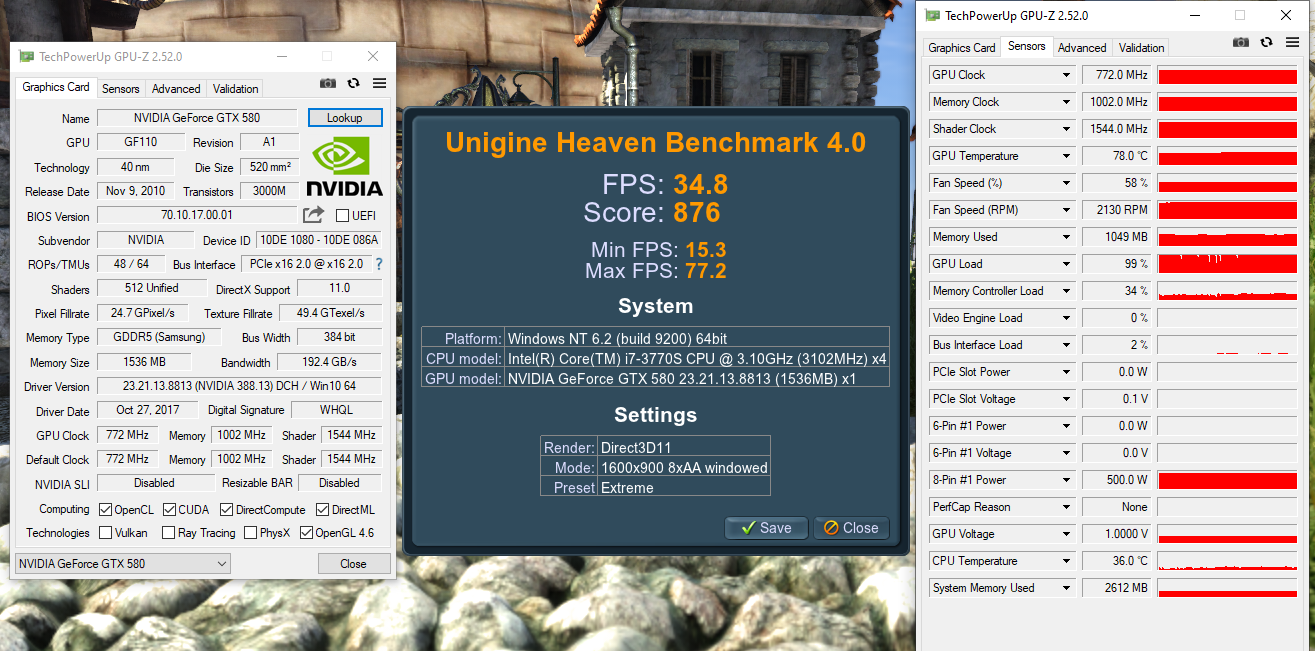The height and width of the screenshot is (651, 1315).
Task: Click the GPU-Z title bar icon in the Sensors window
Action: tap(933, 16)
